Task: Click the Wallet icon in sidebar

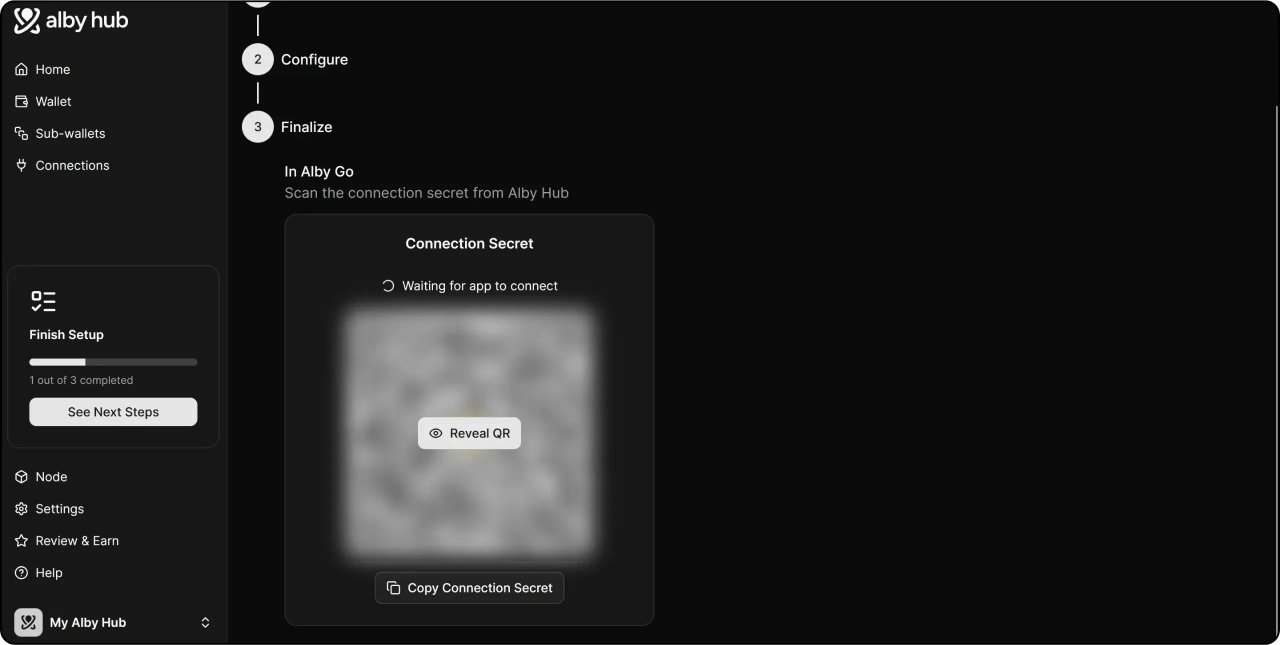Action: [x=22, y=102]
